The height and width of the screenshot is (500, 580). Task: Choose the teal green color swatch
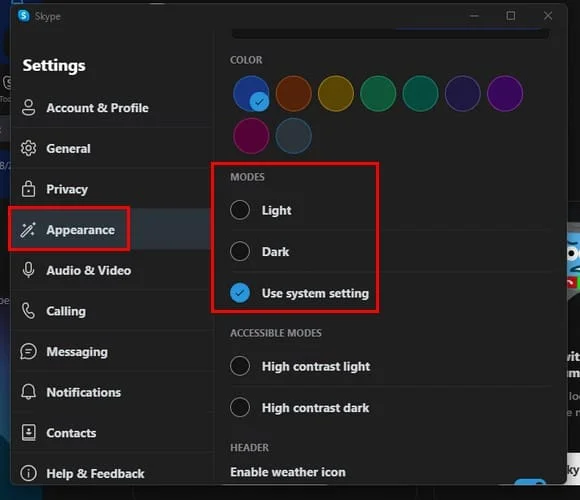pos(421,94)
